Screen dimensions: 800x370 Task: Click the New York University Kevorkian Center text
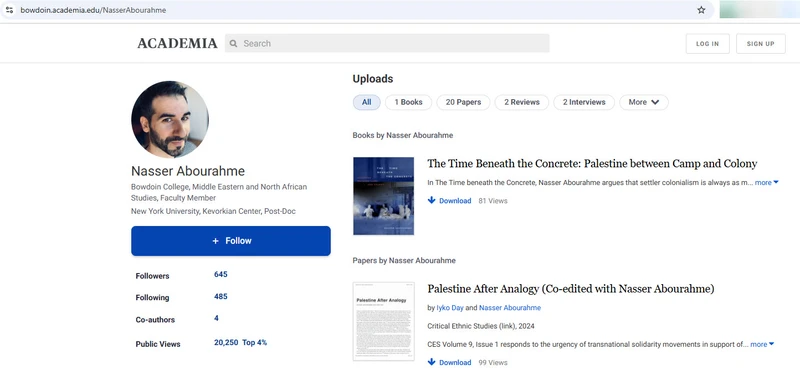pyautogui.click(x=213, y=211)
